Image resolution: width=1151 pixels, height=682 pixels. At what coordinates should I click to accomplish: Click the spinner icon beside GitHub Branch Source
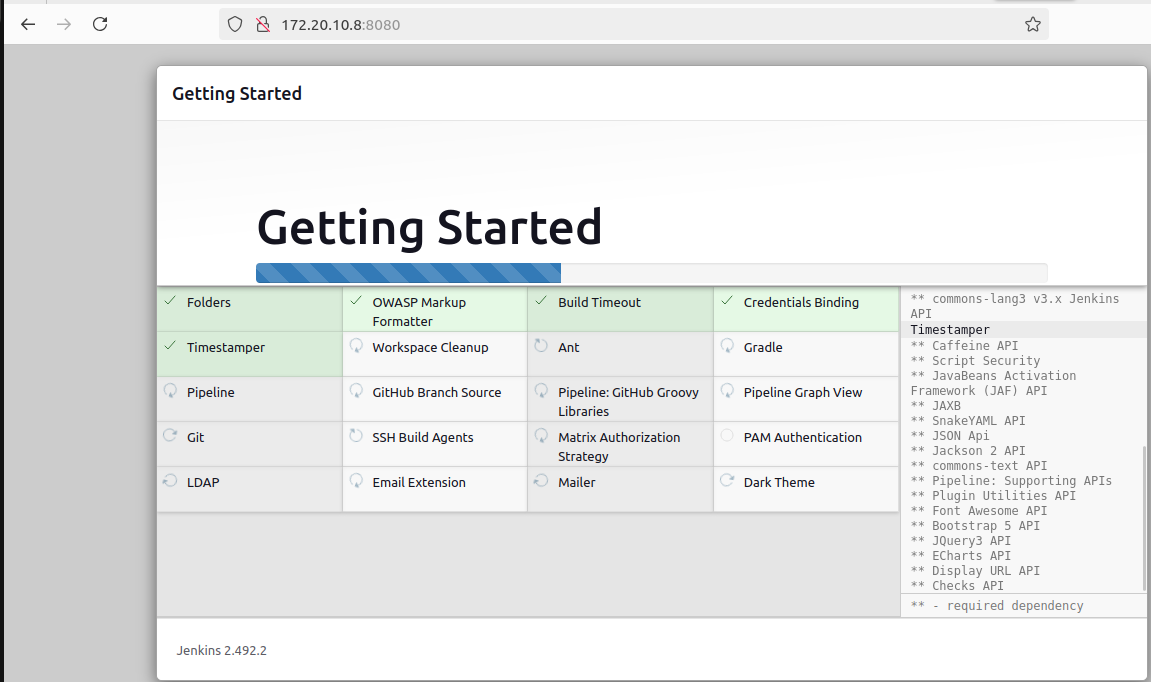pyautogui.click(x=356, y=391)
